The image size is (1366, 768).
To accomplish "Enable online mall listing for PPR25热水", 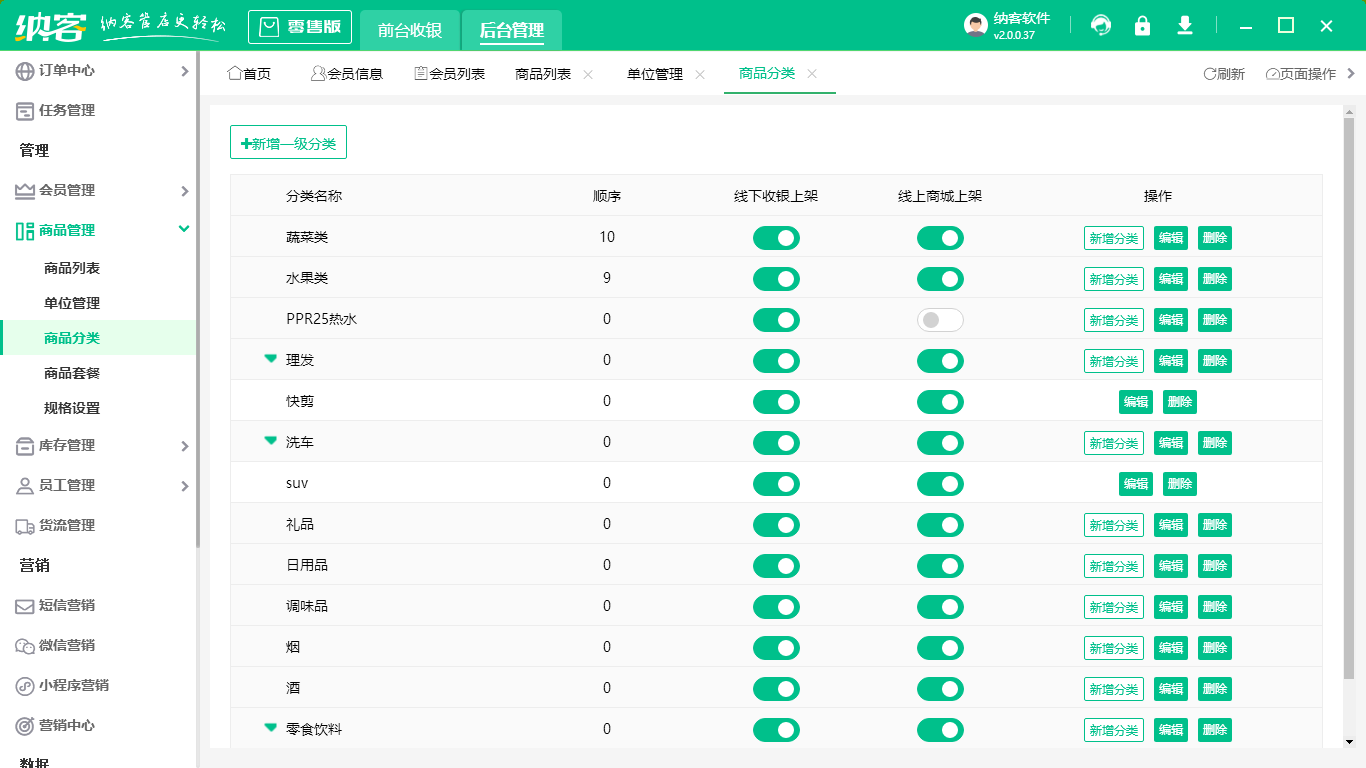I will (940, 320).
